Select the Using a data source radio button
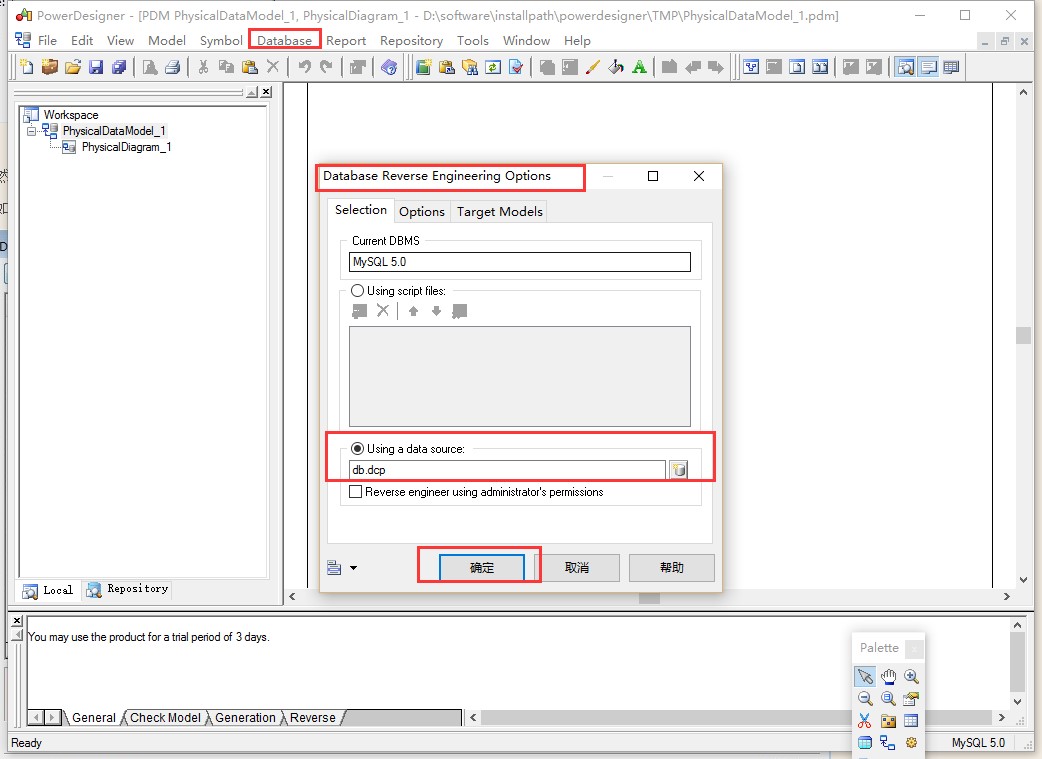Screen dimensions: 1042x759 pyautogui.click(x=358, y=449)
